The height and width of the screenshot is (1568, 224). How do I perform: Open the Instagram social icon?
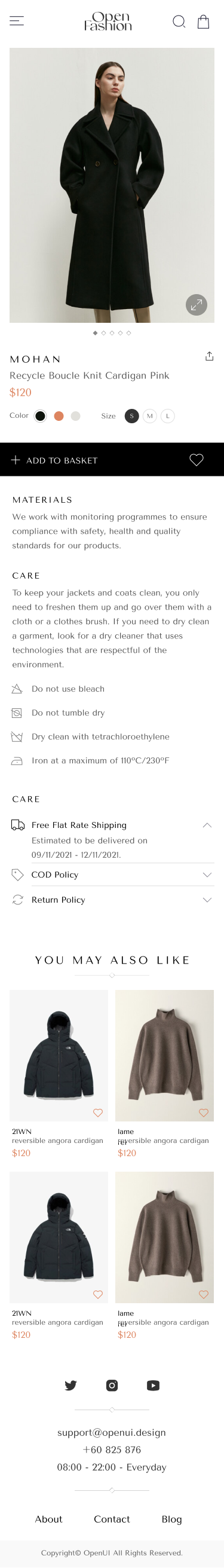(x=112, y=1386)
